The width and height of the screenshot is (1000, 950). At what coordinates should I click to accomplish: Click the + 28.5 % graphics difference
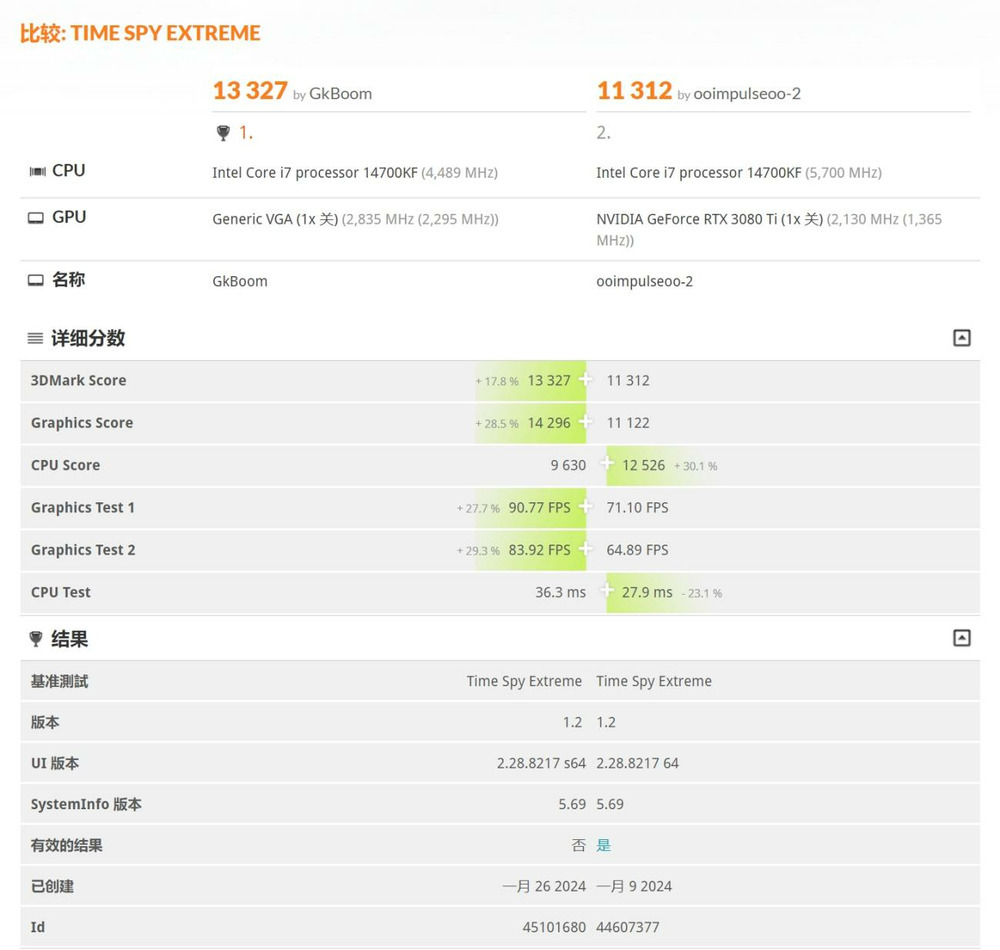(x=497, y=423)
